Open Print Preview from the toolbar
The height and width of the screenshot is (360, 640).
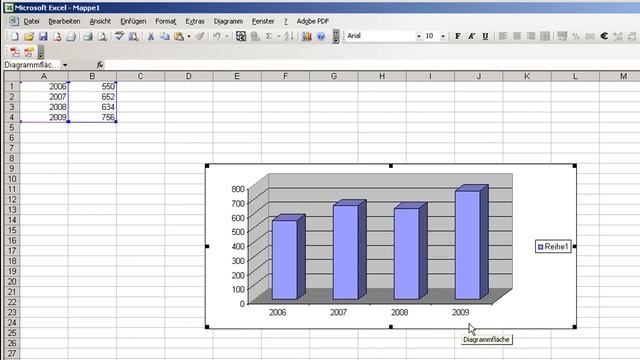[102, 36]
